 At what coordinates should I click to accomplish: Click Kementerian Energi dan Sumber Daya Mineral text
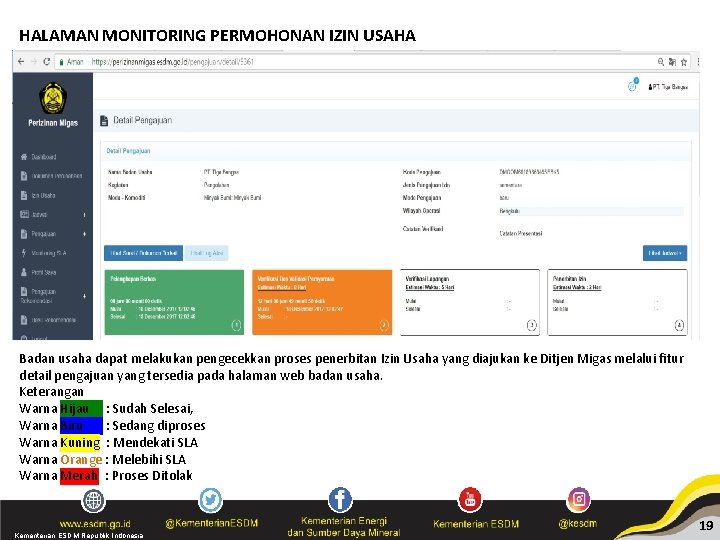[343, 527]
